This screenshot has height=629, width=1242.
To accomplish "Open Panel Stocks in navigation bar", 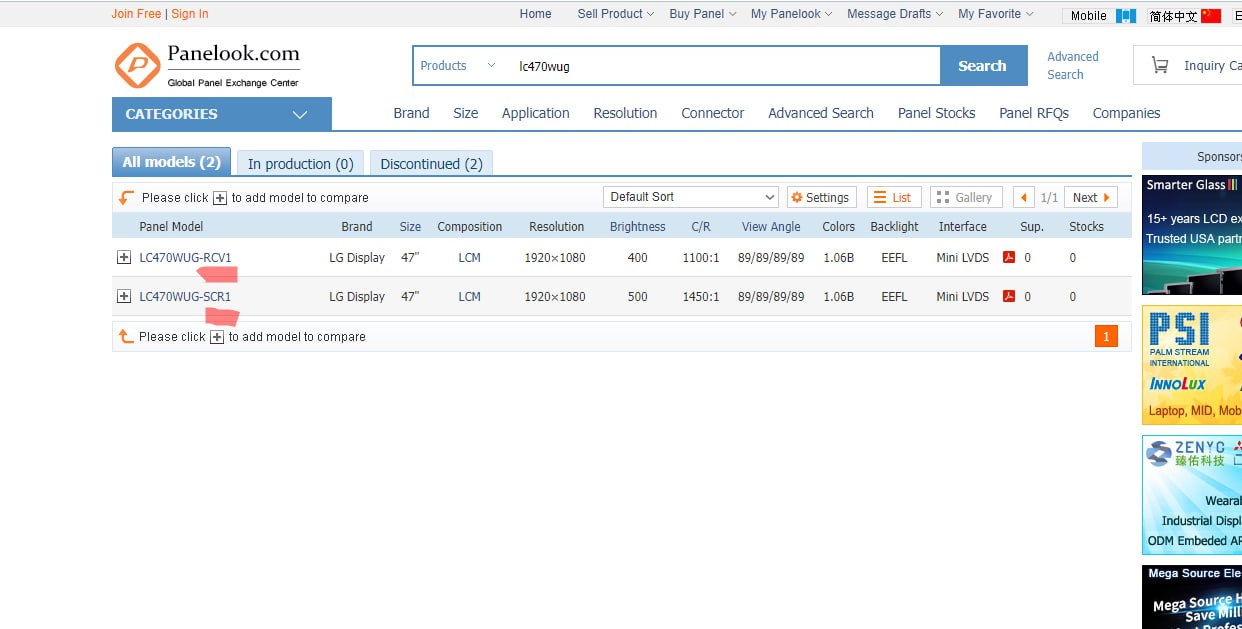I will point(937,113).
